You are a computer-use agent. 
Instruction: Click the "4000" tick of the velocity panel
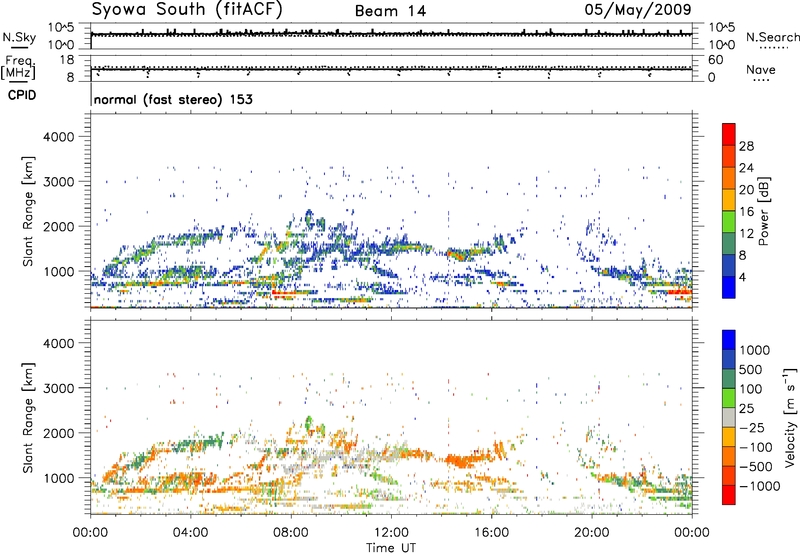point(59,343)
